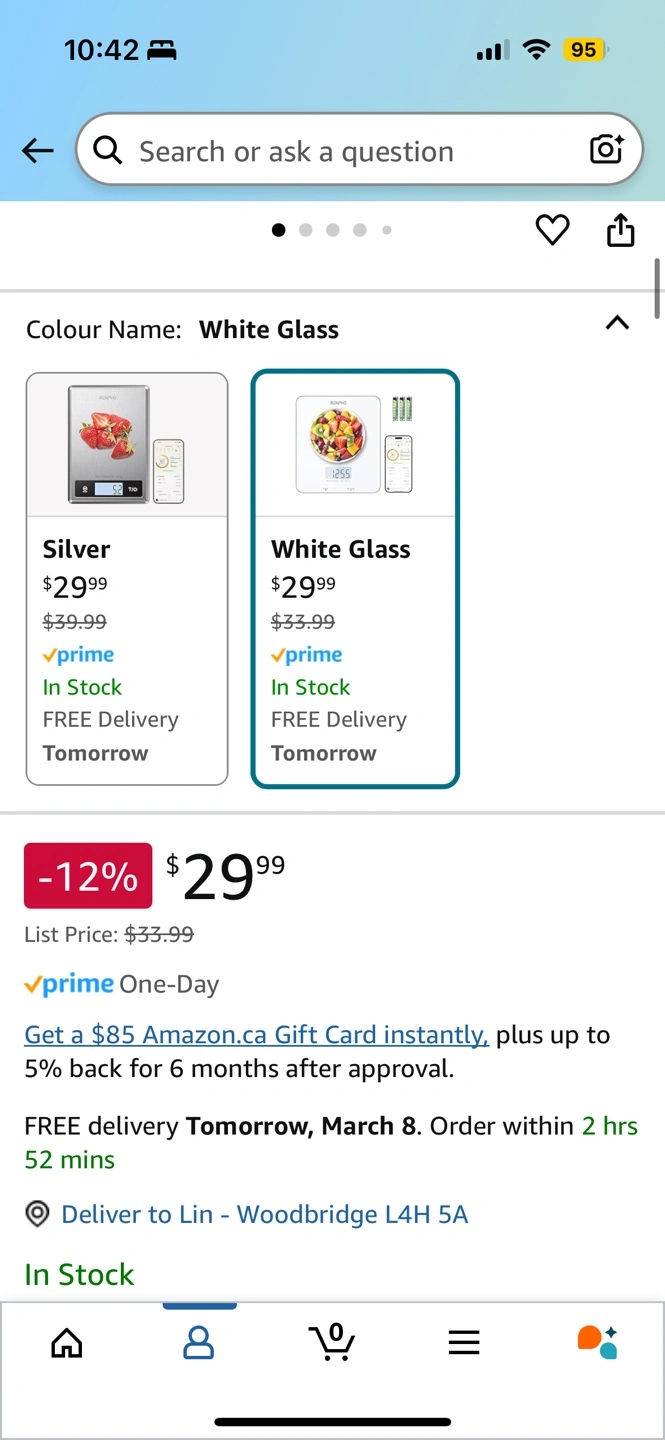Jump to second image carousel dot

[x=306, y=230]
